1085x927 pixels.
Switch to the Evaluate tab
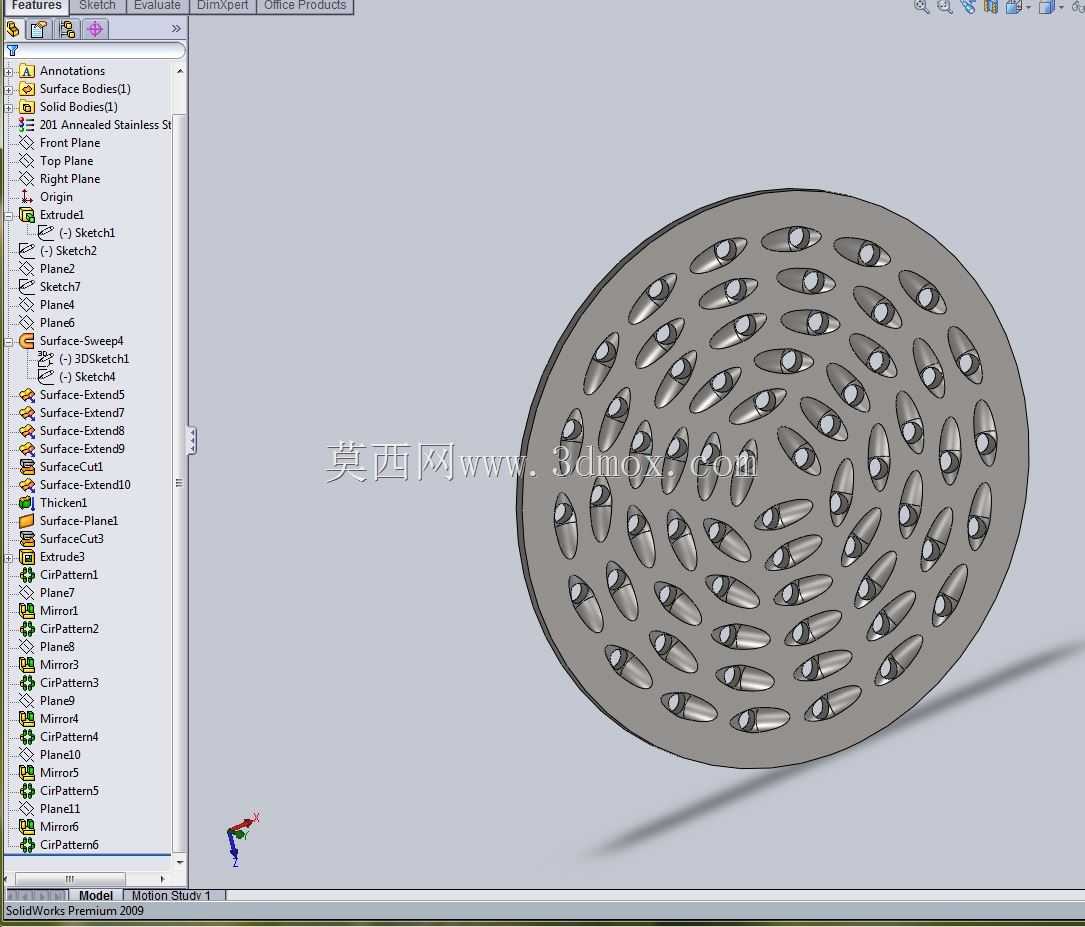point(157,6)
